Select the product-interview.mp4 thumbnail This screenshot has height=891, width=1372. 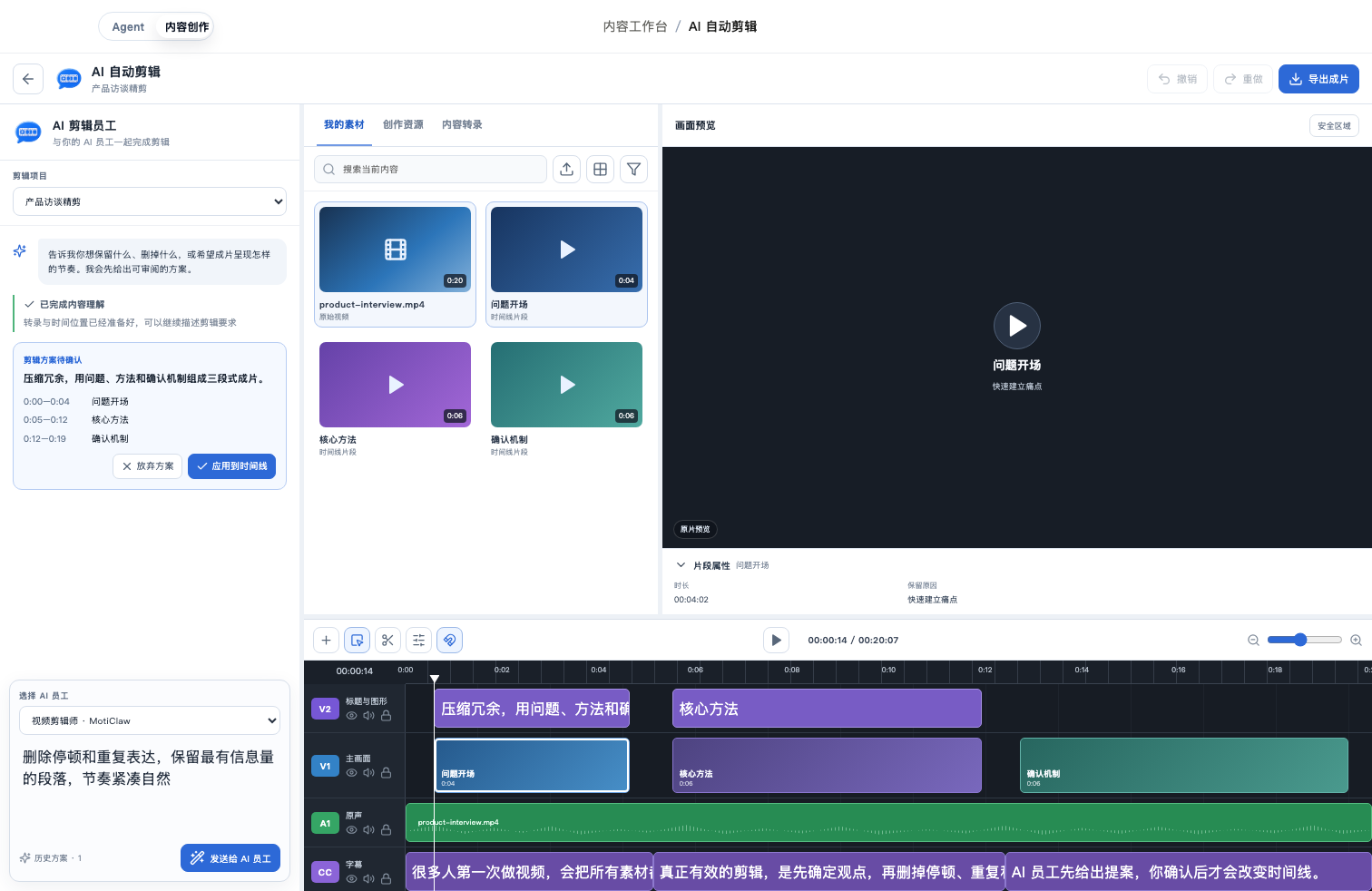coord(395,250)
